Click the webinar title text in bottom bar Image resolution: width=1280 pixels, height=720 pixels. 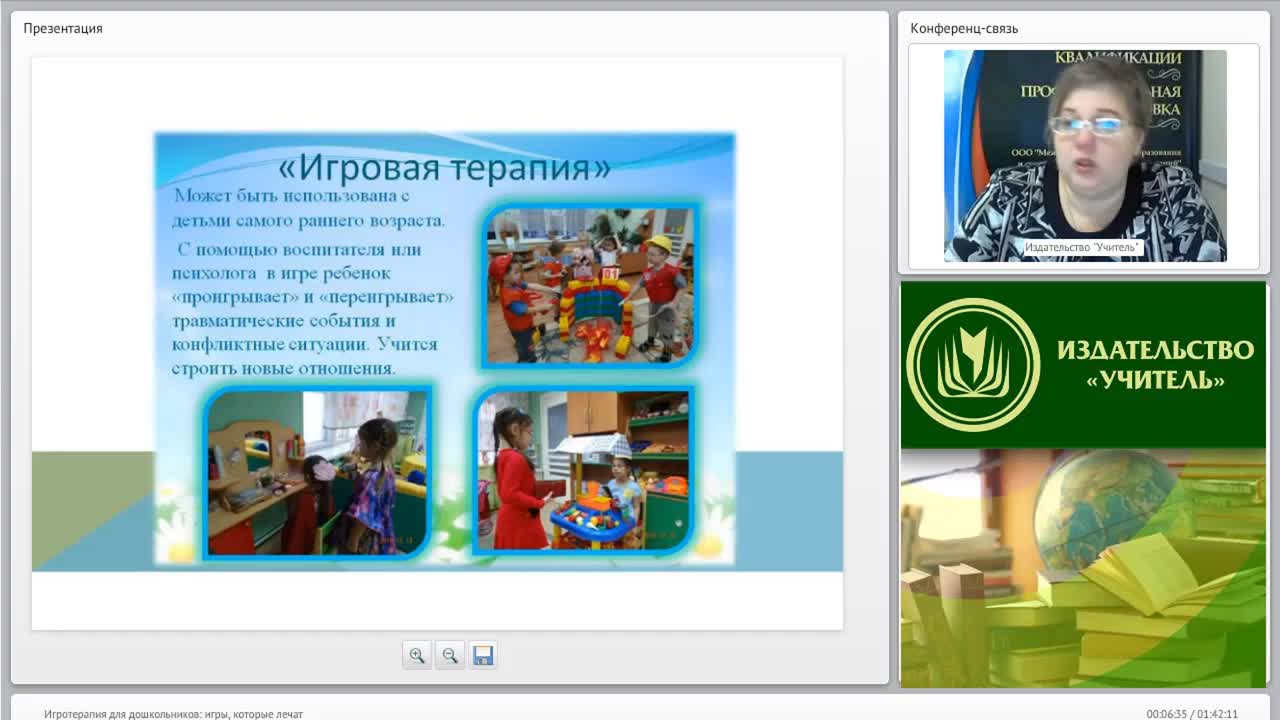tap(173, 714)
